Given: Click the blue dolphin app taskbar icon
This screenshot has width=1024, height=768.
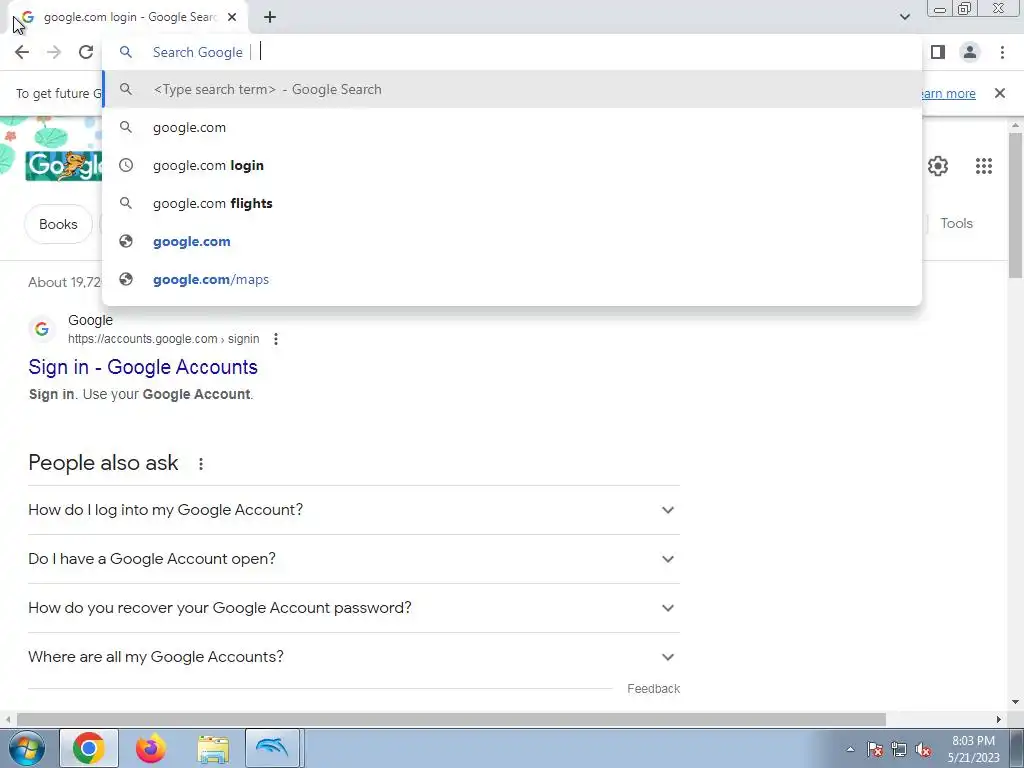Looking at the screenshot, I should click(x=272, y=748).
